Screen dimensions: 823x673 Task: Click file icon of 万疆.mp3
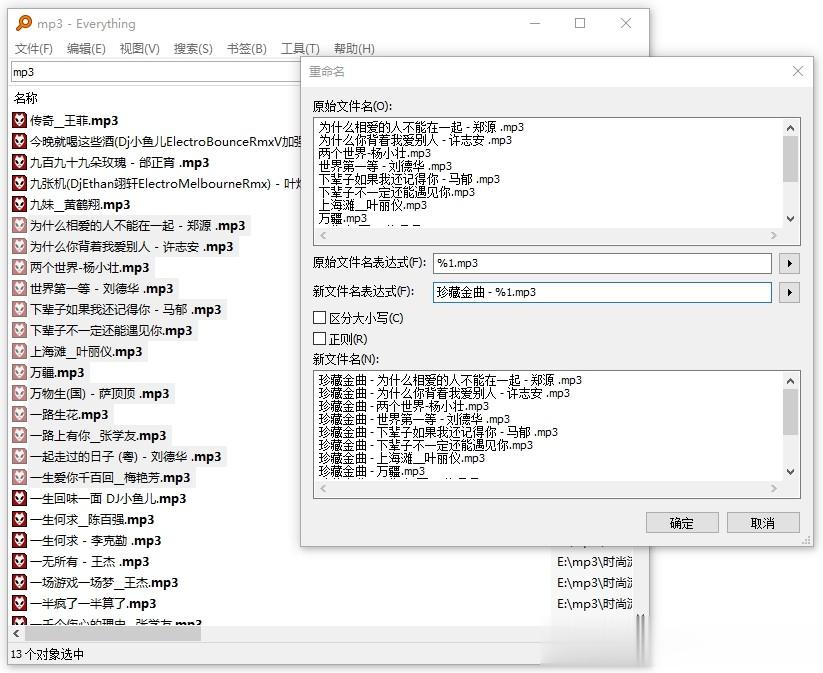click(19, 372)
